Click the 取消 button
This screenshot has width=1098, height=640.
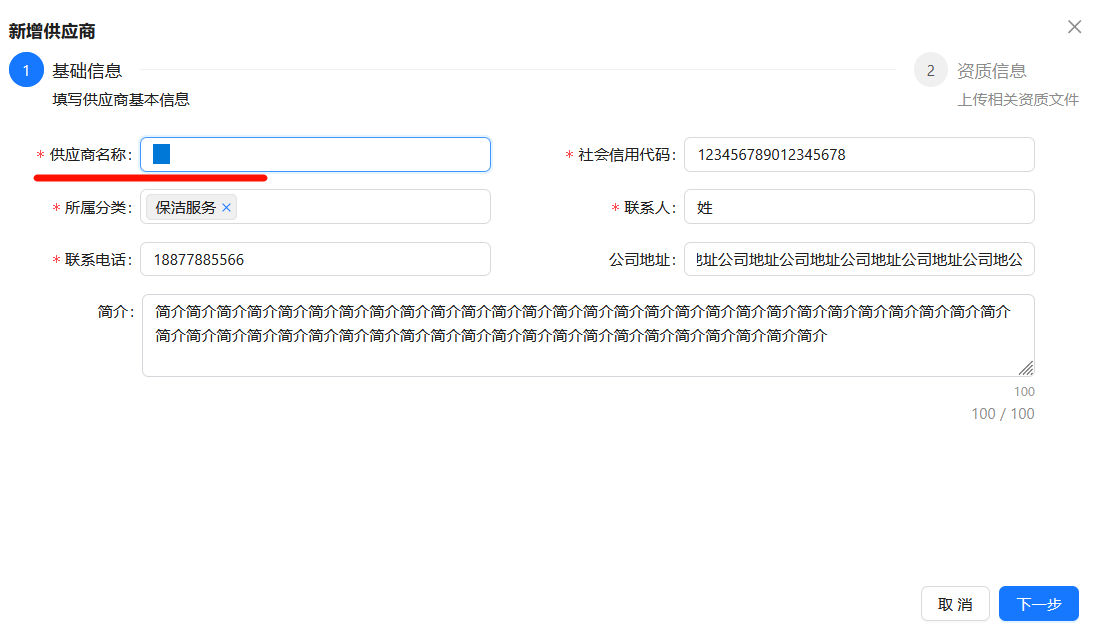[x=955, y=603]
